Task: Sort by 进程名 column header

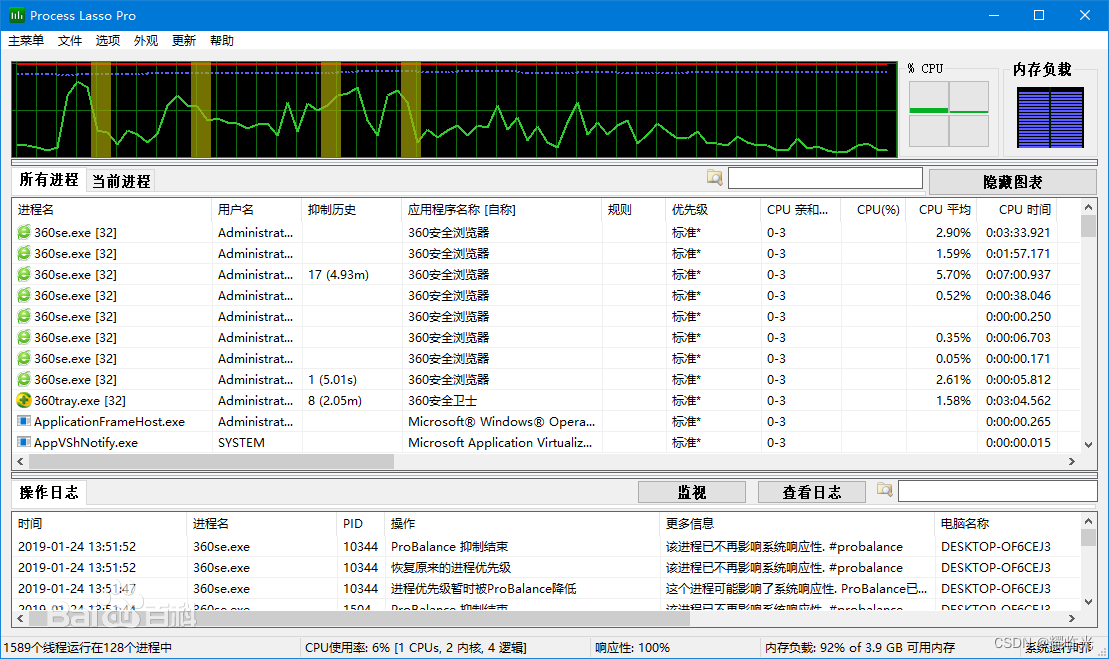Action: [112, 209]
